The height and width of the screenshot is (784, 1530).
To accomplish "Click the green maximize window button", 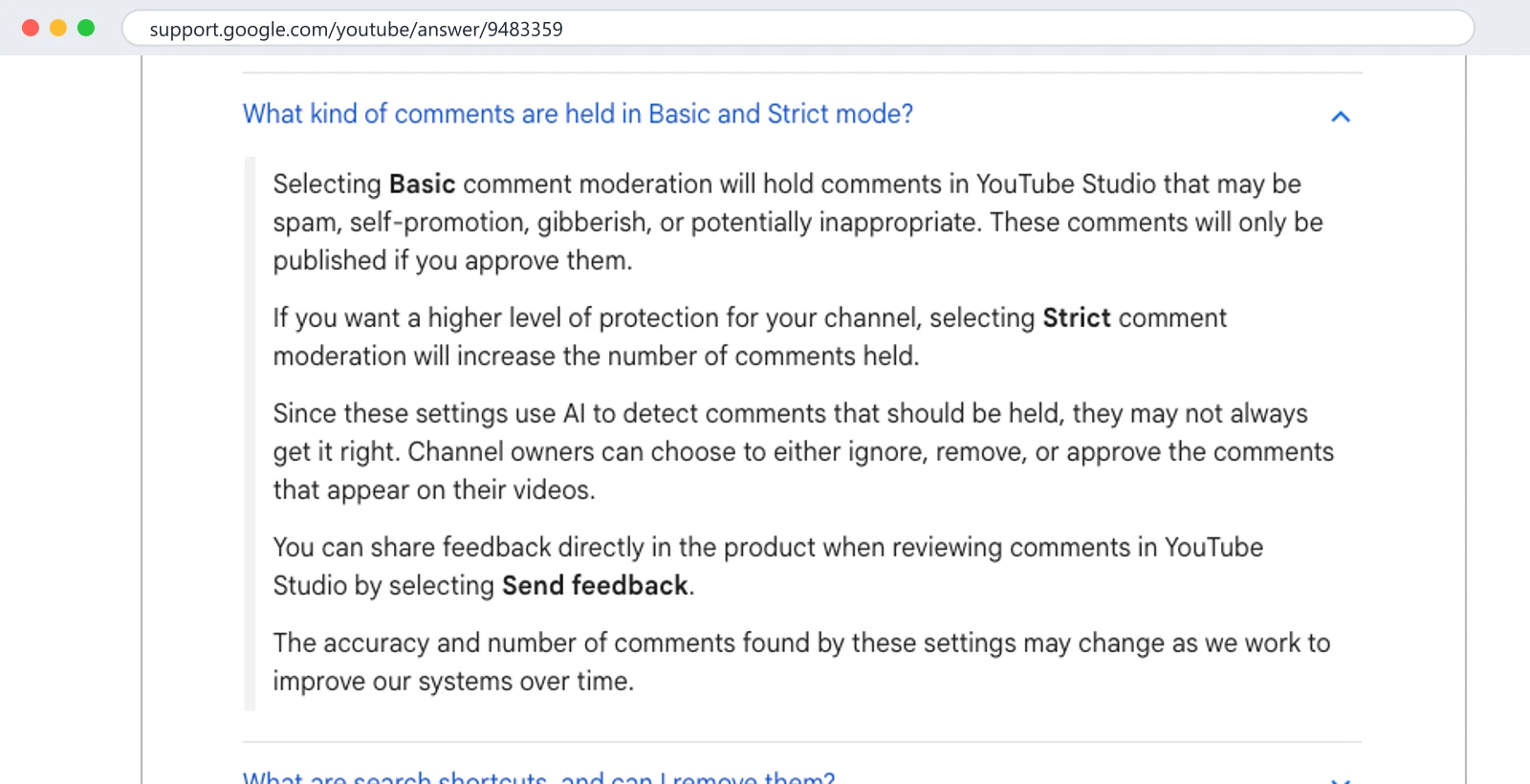I will [86, 28].
